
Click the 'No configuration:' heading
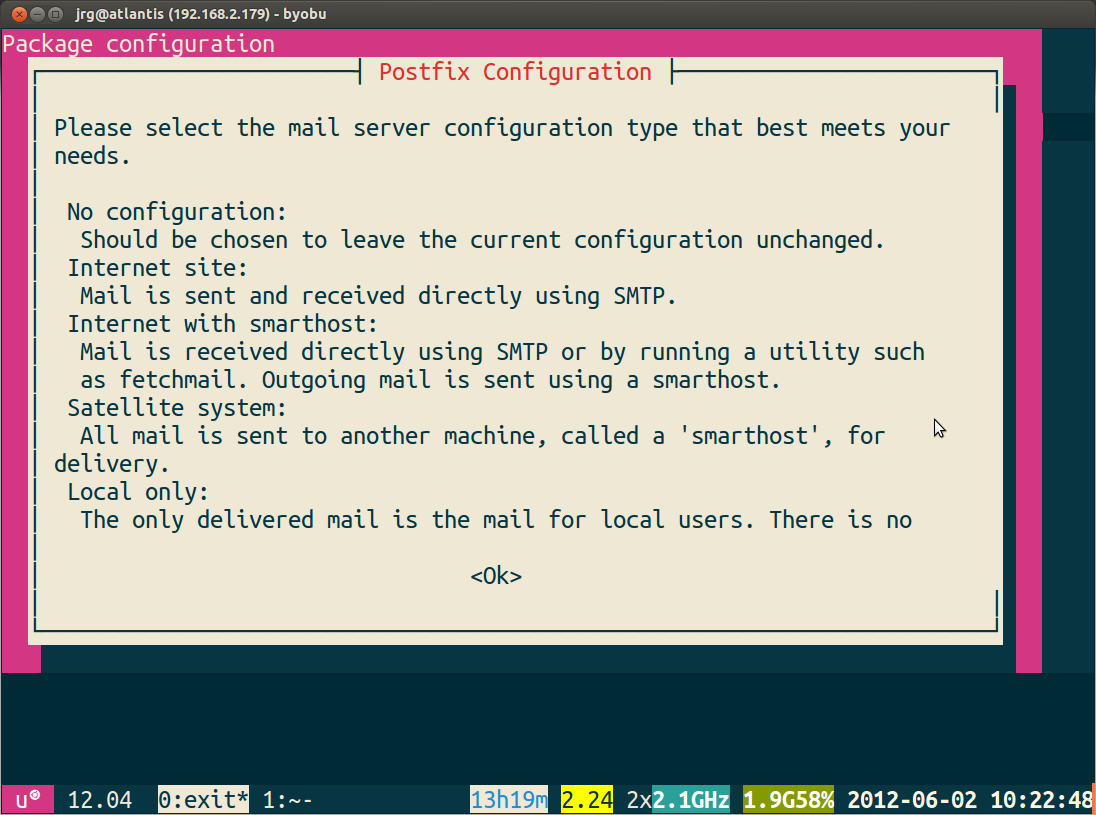pos(177,212)
